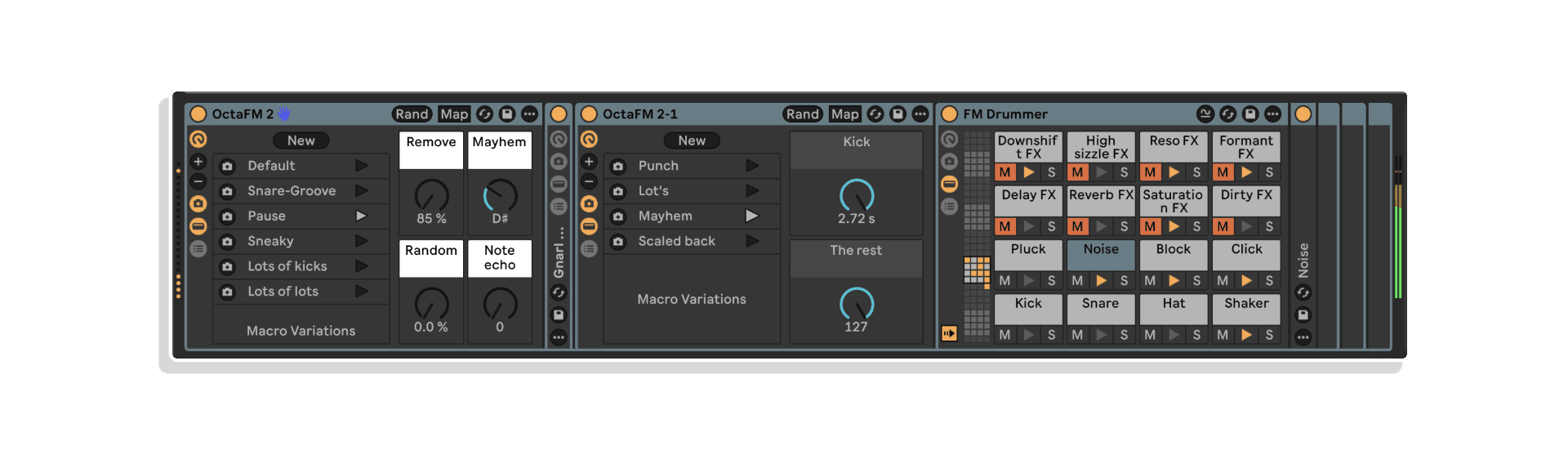
Task: Launch Lots of kicks variation
Action: (x=361, y=266)
